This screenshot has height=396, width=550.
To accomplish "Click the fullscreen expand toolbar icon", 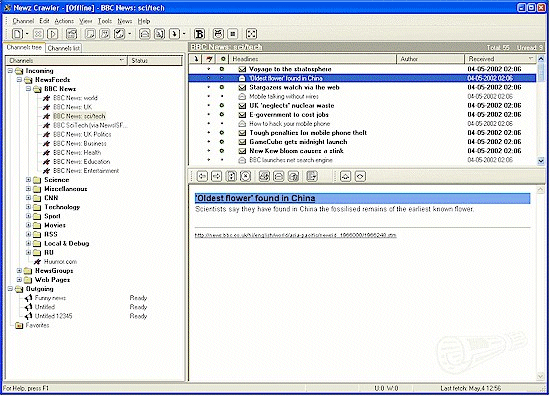I will [251, 34].
